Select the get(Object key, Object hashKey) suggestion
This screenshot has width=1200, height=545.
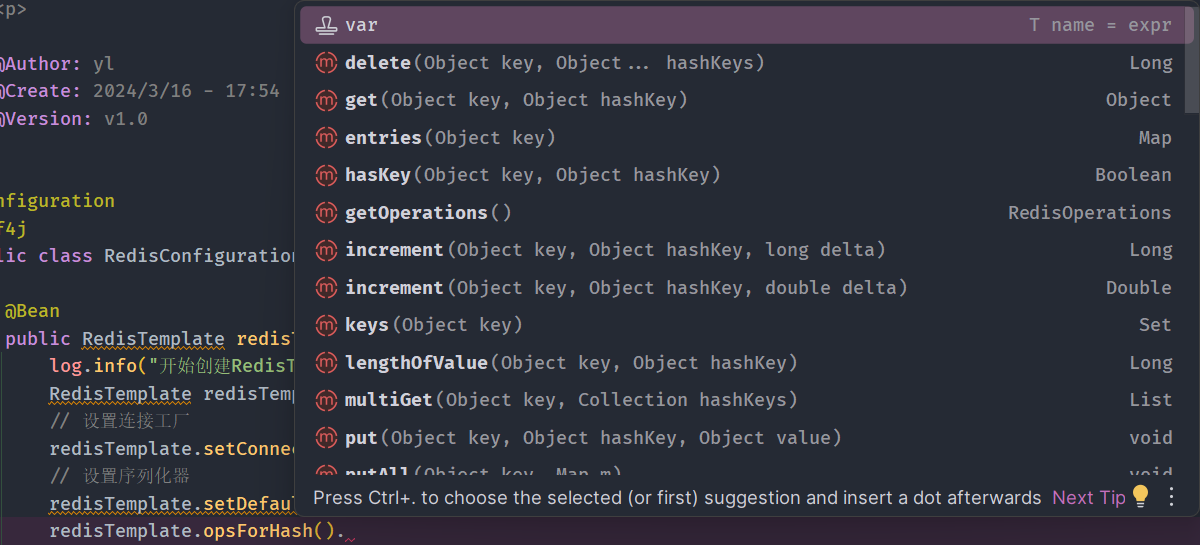(x=515, y=100)
